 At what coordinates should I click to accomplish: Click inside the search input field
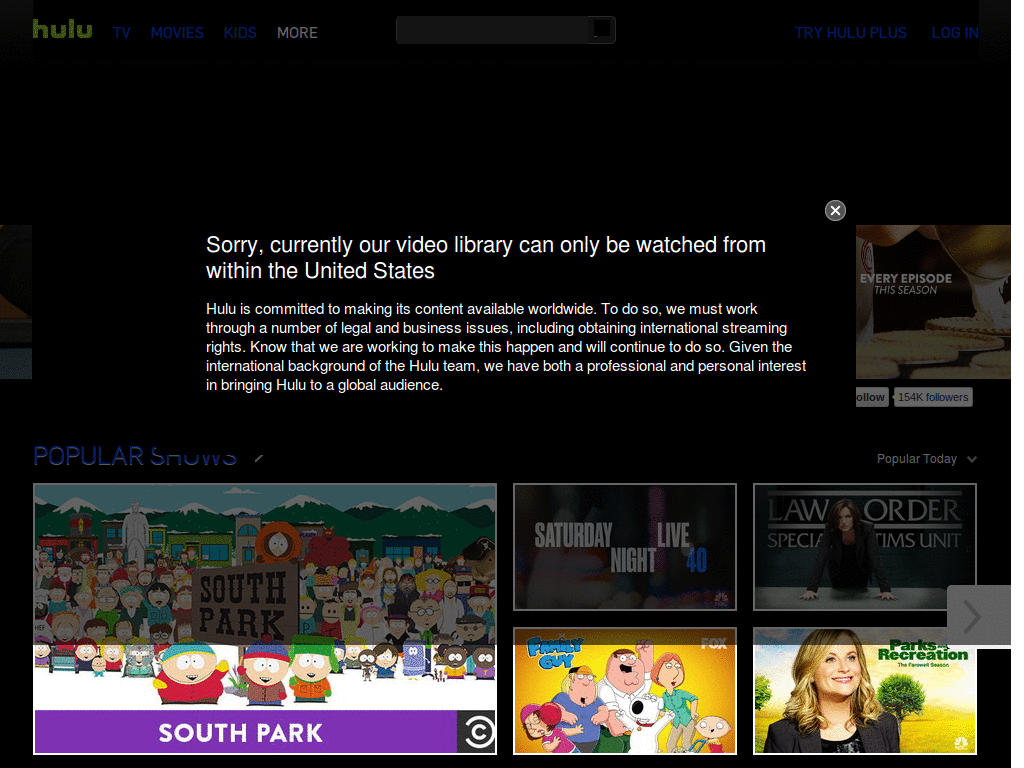pos(490,29)
